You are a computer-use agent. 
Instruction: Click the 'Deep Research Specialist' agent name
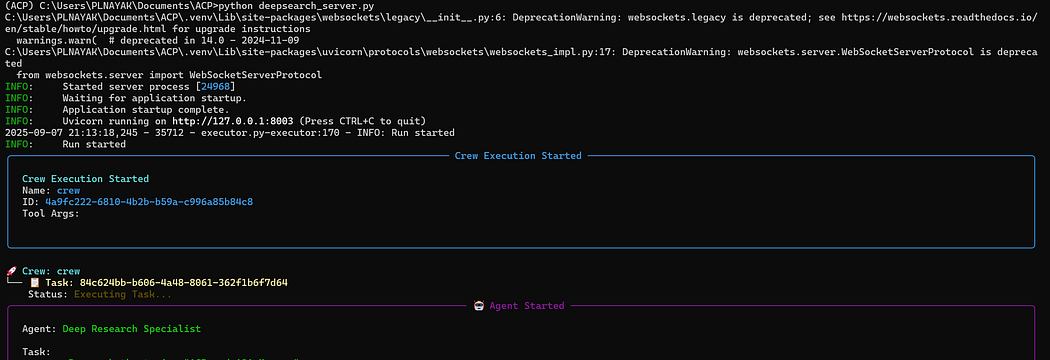pos(131,329)
